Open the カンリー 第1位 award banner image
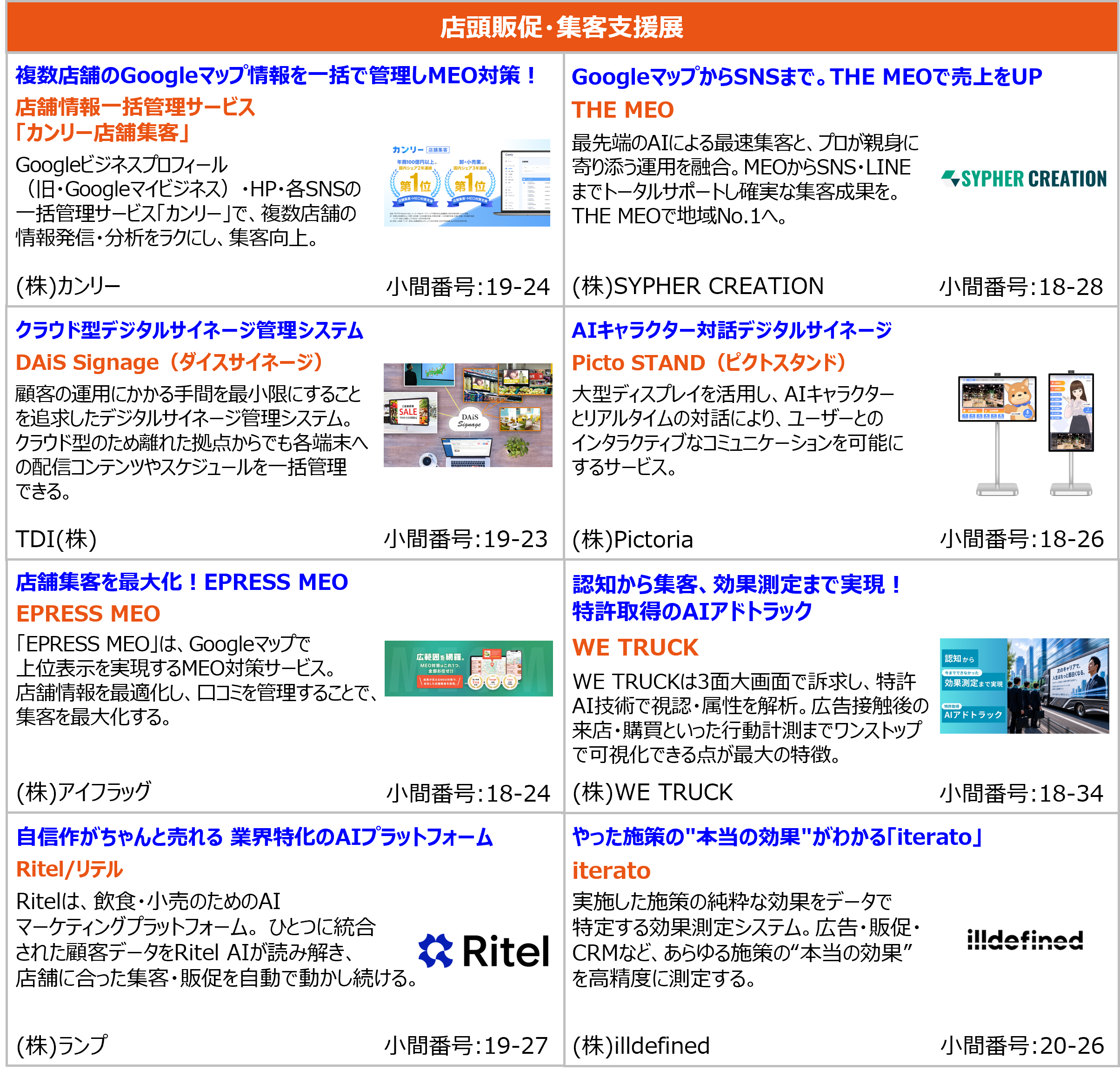The image size is (1120, 1071). pos(467,183)
